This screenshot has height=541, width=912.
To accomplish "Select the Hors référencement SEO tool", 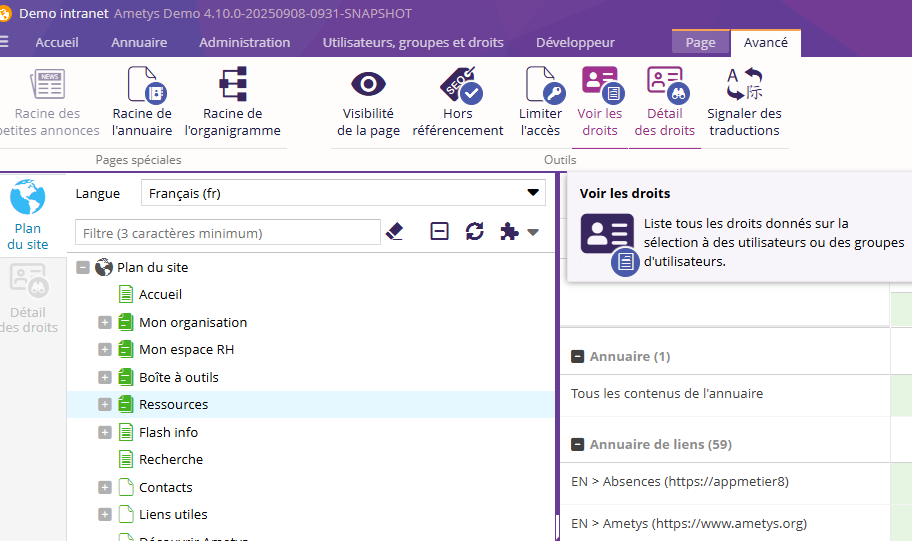I will (458, 86).
